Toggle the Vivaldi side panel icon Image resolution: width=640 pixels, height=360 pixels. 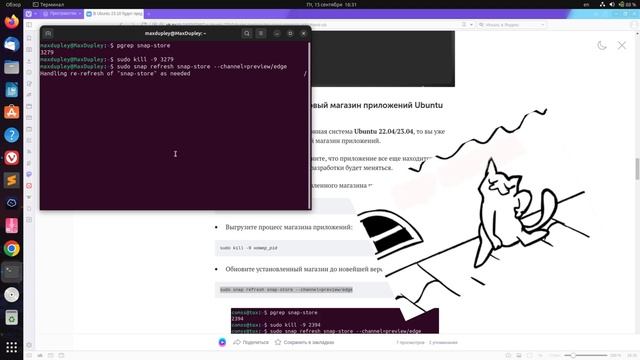click(x=29, y=24)
